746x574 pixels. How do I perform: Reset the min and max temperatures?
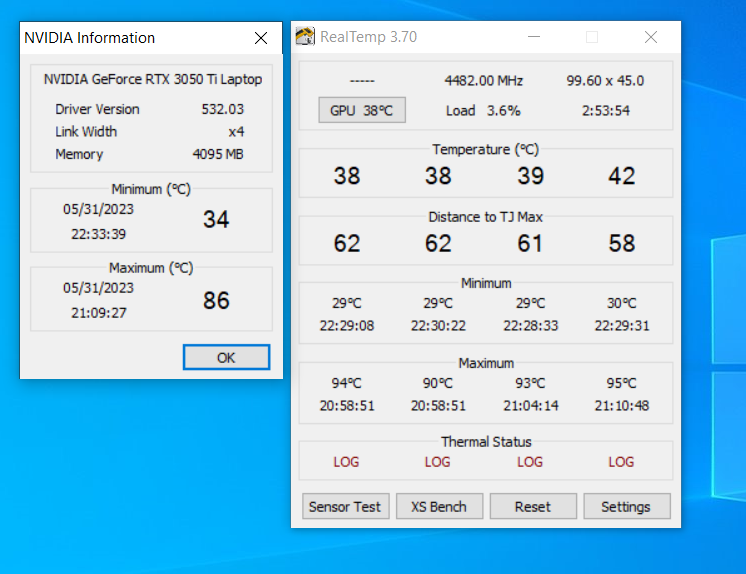pyautogui.click(x=533, y=506)
